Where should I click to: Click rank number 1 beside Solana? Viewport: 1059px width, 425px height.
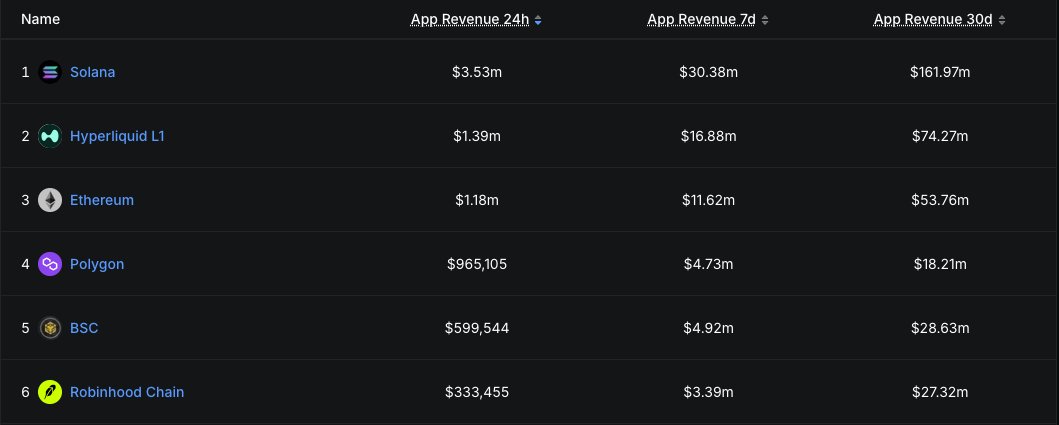coord(26,72)
